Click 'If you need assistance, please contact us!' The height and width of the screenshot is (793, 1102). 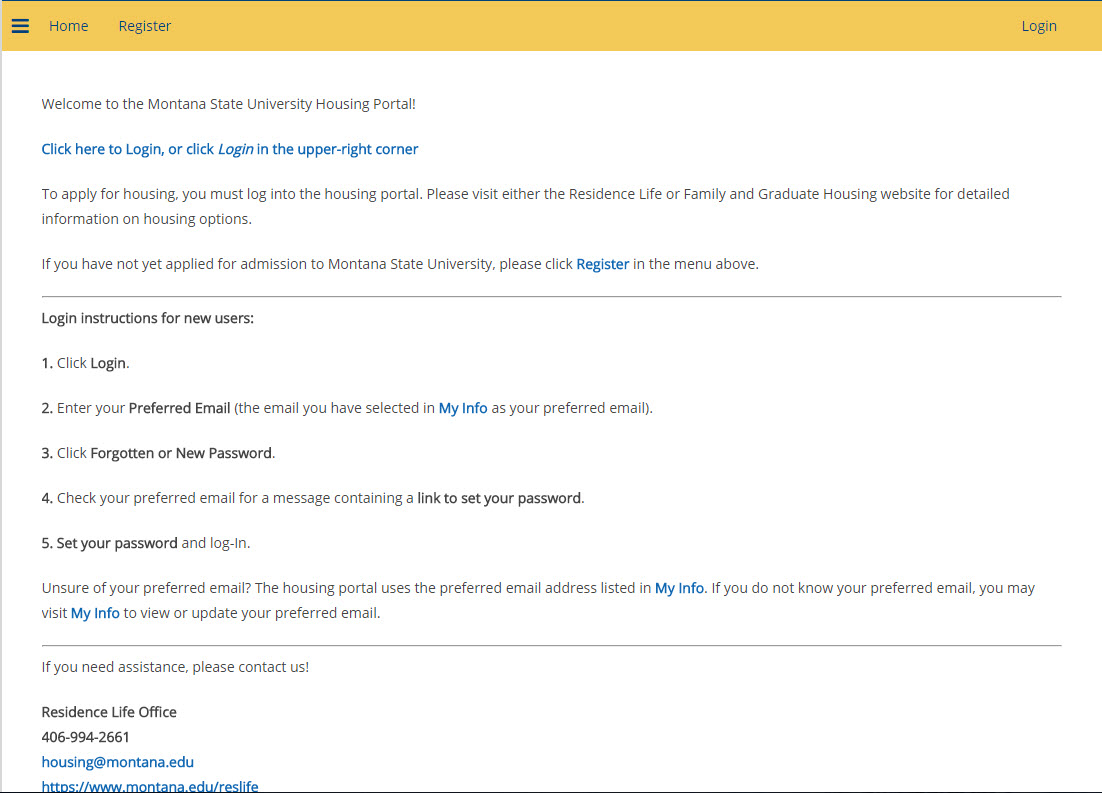(x=175, y=667)
